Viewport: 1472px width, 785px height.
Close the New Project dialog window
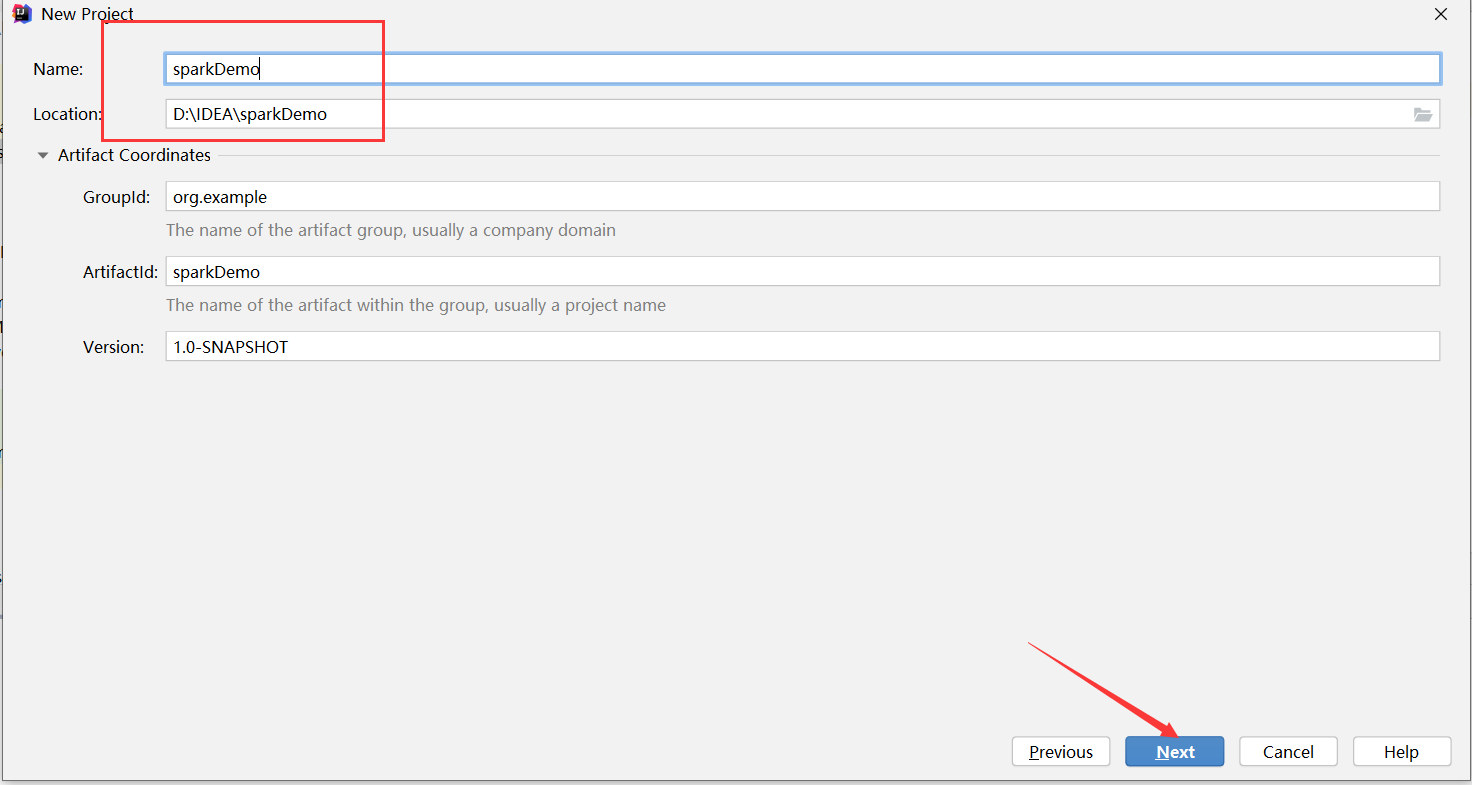click(x=1441, y=14)
